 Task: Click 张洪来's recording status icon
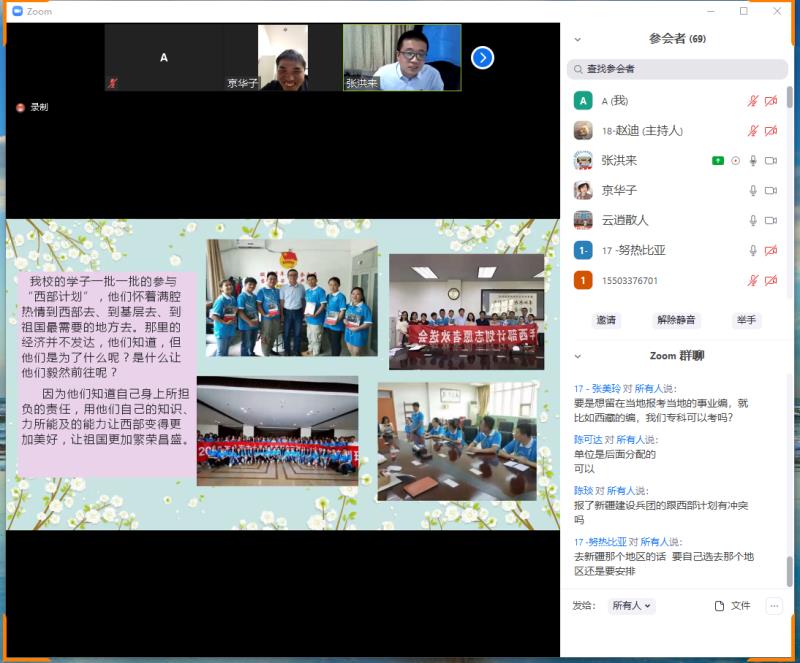pyautogui.click(x=736, y=160)
